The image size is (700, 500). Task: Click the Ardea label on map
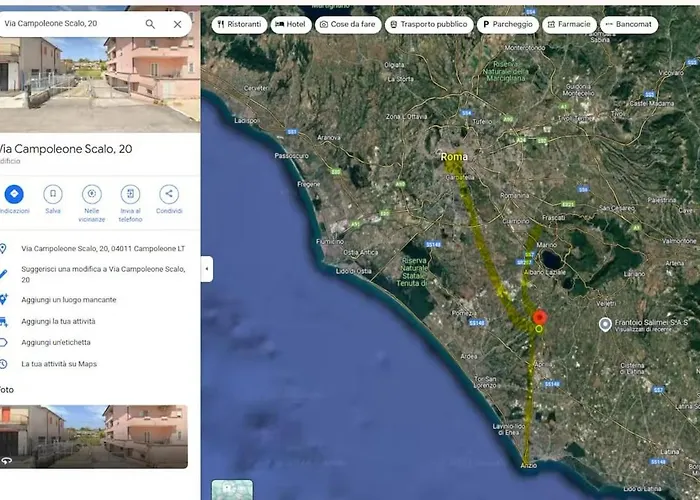pyautogui.click(x=469, y=356)
